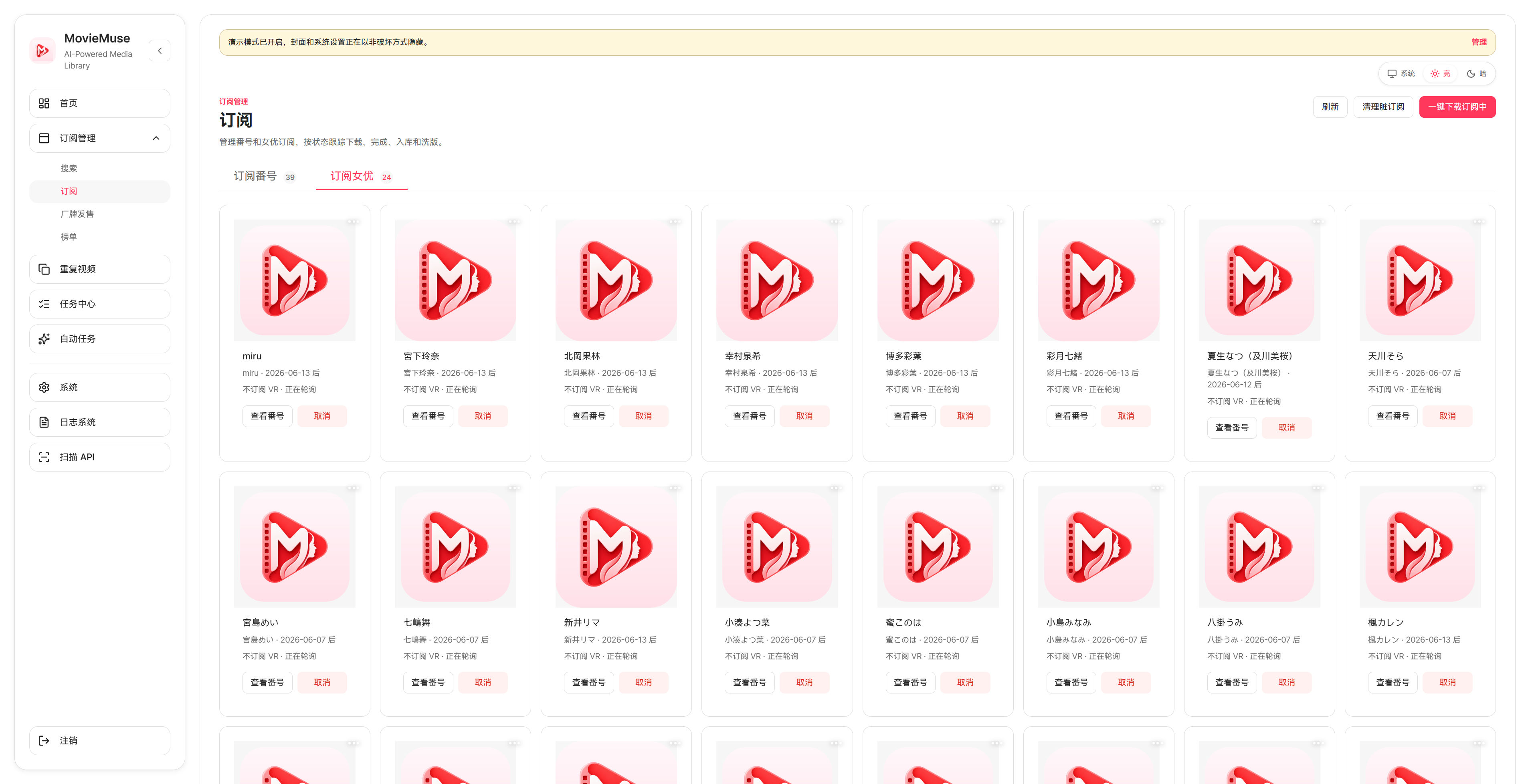Open 搜索 under subscription management
Viewport: 1530px width, 784px height.
tap(68, 169)
